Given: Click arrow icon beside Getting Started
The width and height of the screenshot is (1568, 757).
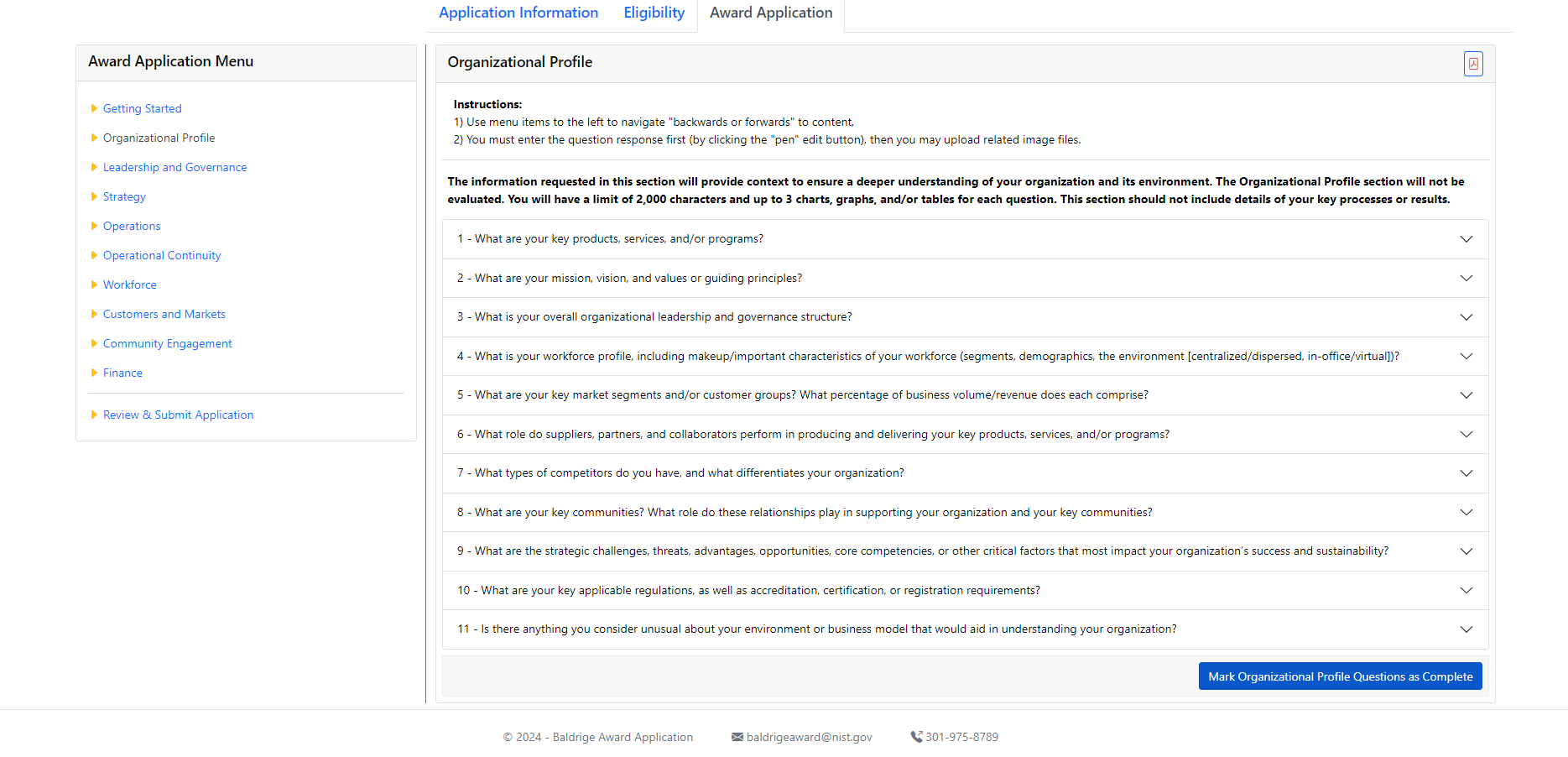Looking at the screenshot, I should click(94, 108).
